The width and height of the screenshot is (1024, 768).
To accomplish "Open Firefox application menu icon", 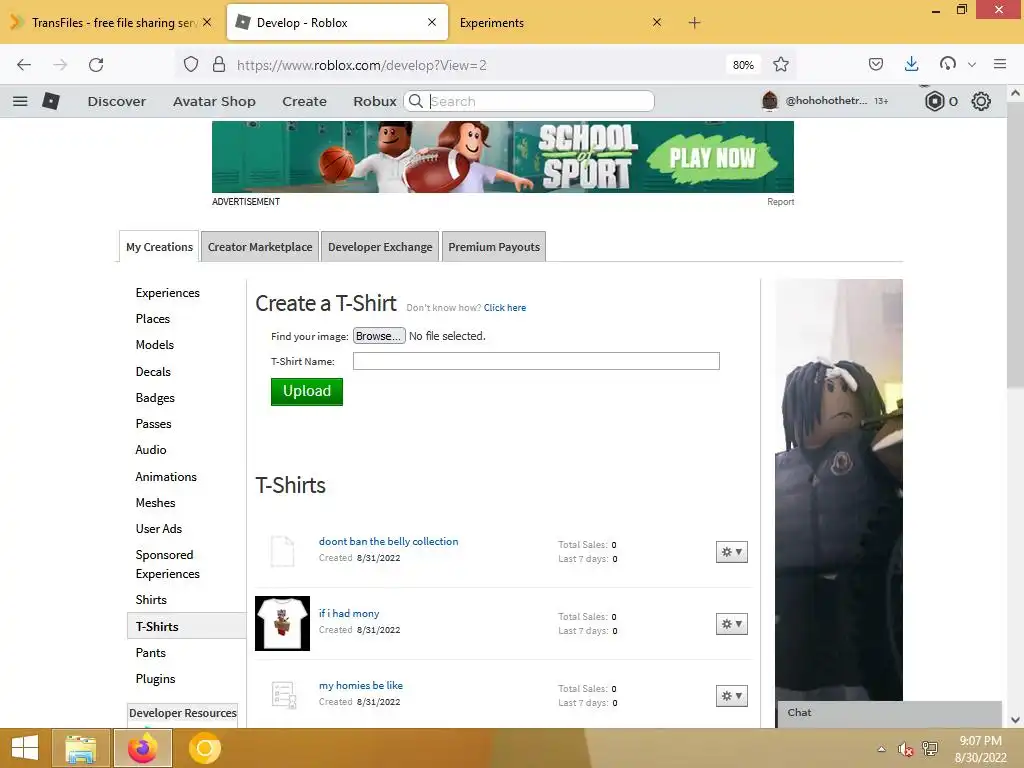I will tap(1000, 64).
